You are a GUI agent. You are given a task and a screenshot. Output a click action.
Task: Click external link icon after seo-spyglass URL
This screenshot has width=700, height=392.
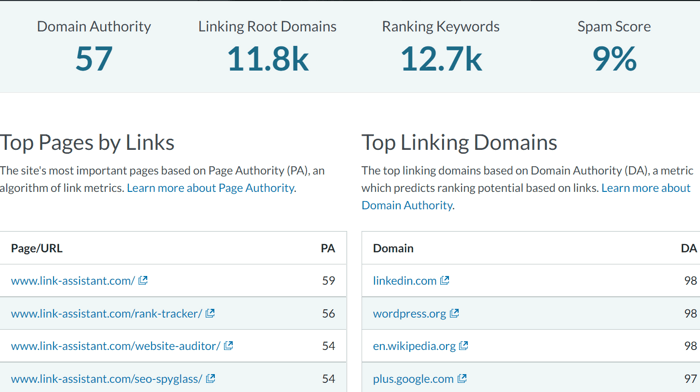[211, 379]
